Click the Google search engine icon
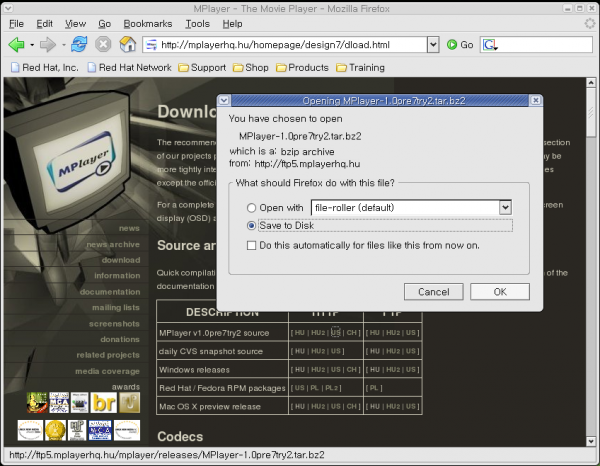 tap(489, 45)
